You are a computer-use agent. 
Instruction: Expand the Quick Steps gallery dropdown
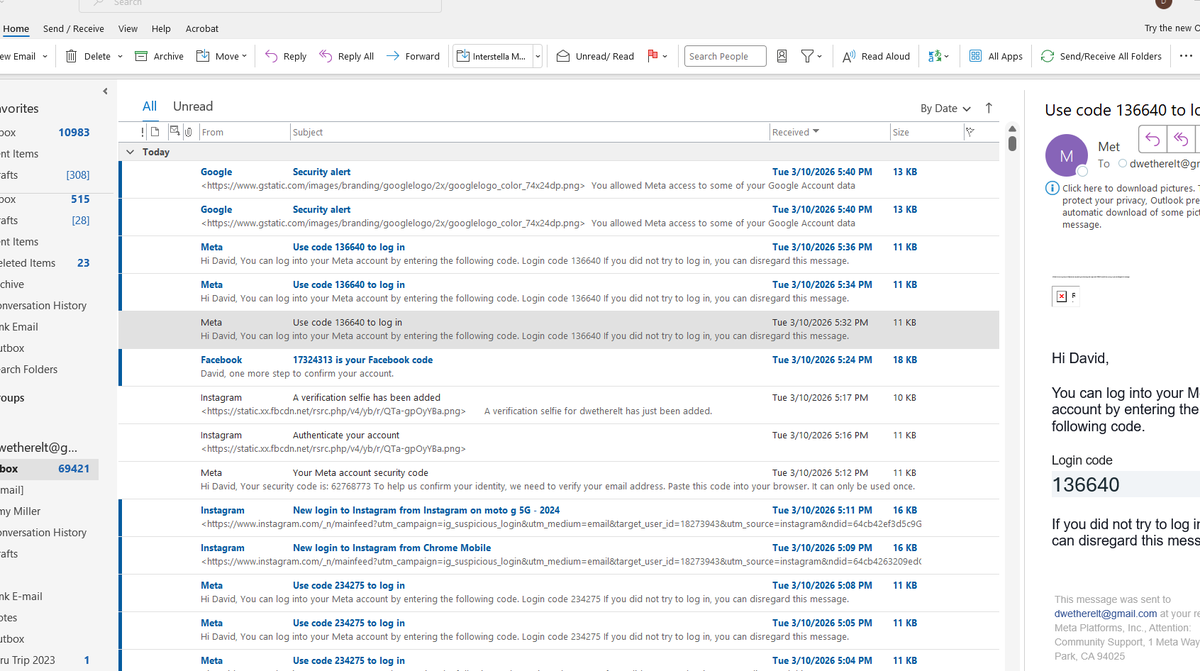(537, 56)
